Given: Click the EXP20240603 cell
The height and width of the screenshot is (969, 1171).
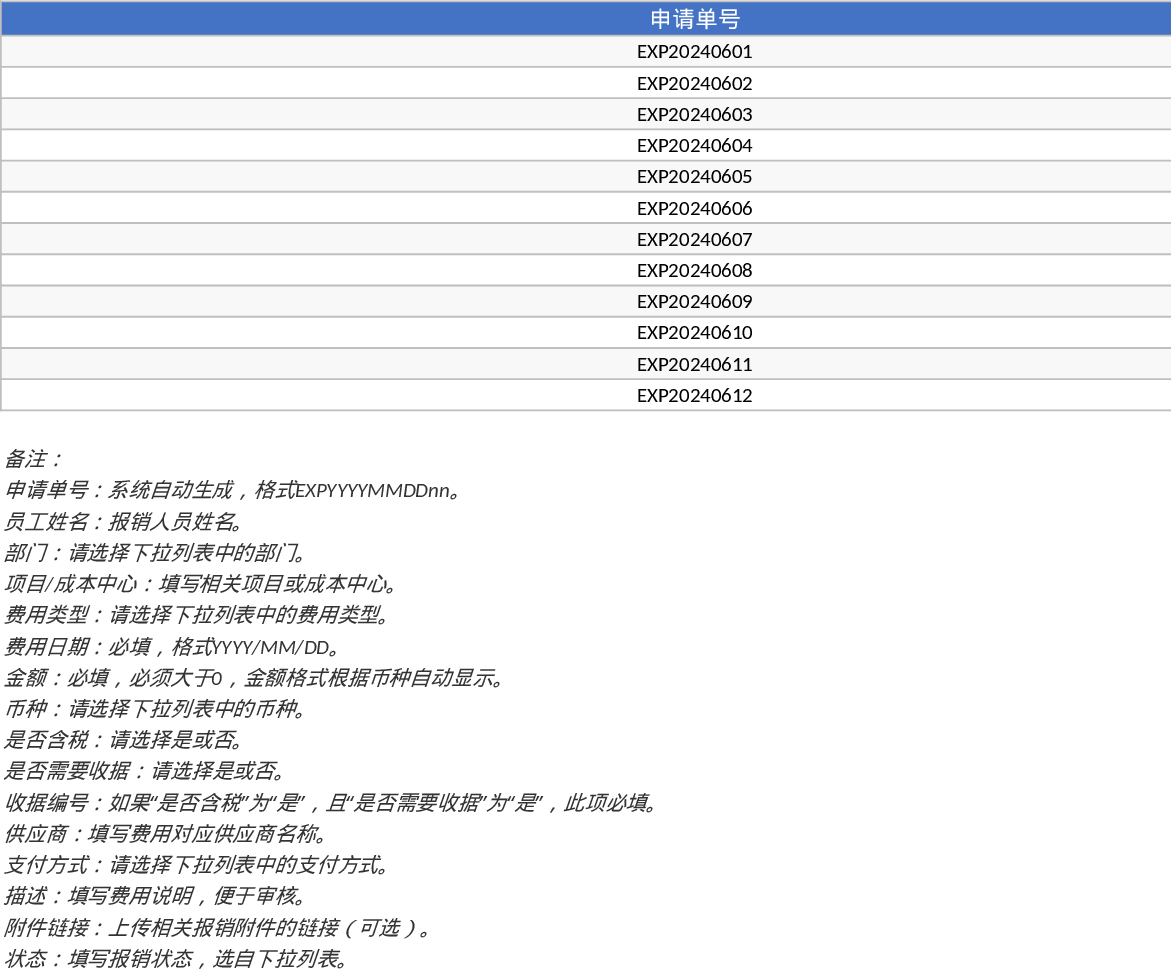Looking at the screenshot, I should [x=694, y=114].
